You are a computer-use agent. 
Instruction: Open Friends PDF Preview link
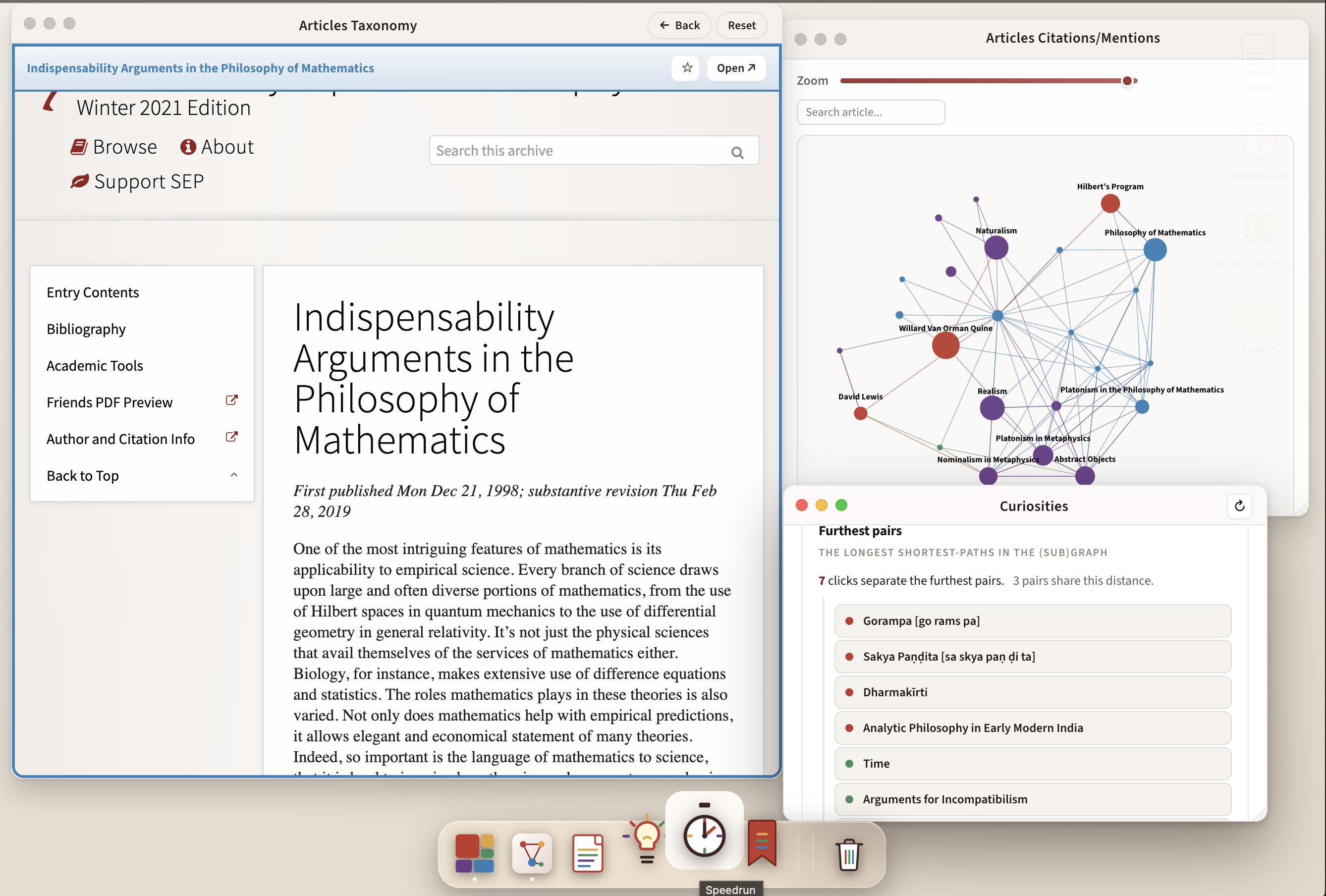click(110, 402)
